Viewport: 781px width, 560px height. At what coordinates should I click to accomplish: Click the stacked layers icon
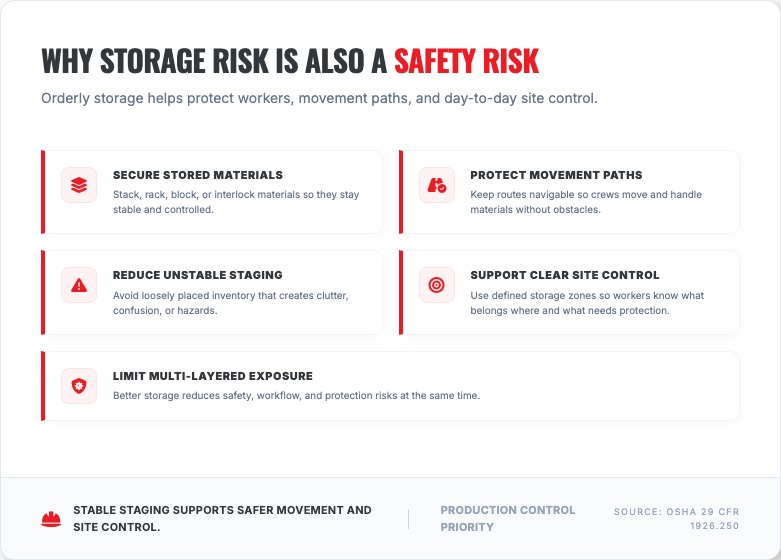click(x=79, y=185)
